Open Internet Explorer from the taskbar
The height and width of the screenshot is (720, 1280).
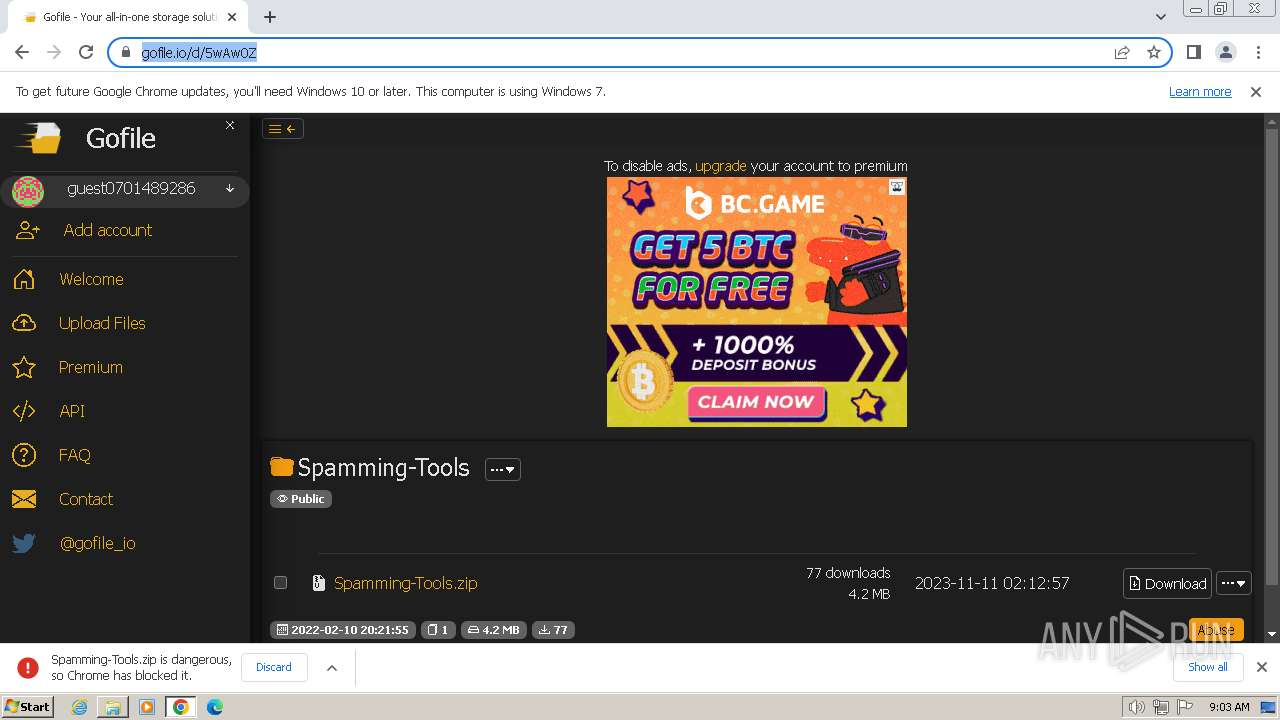(x=79, y=707)
